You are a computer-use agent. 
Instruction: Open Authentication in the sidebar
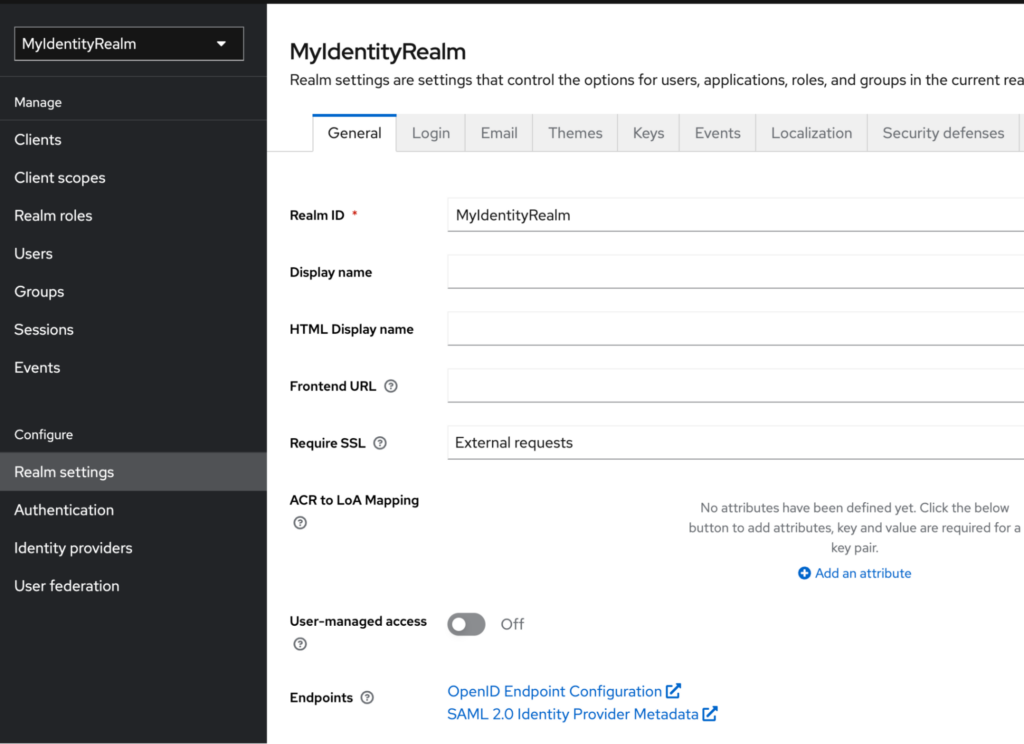click(133, 509)
